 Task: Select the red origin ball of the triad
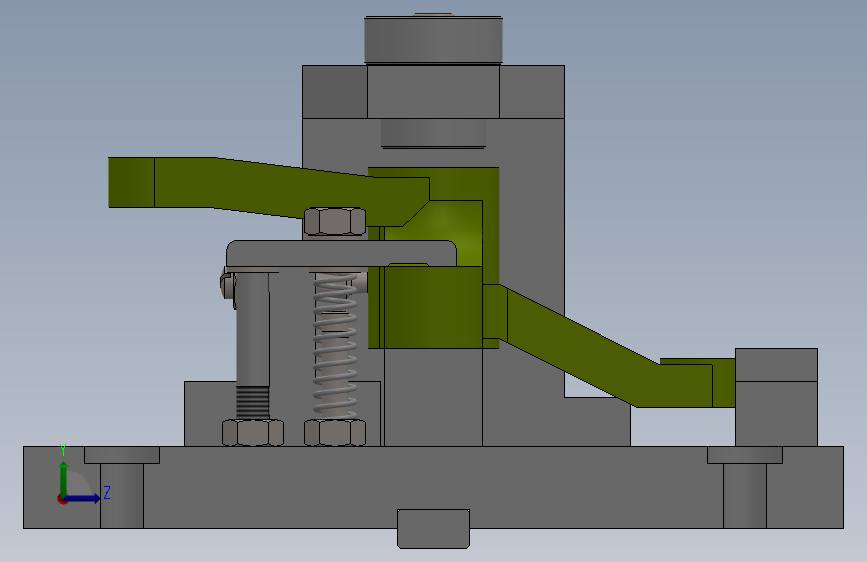click(62, 499)
